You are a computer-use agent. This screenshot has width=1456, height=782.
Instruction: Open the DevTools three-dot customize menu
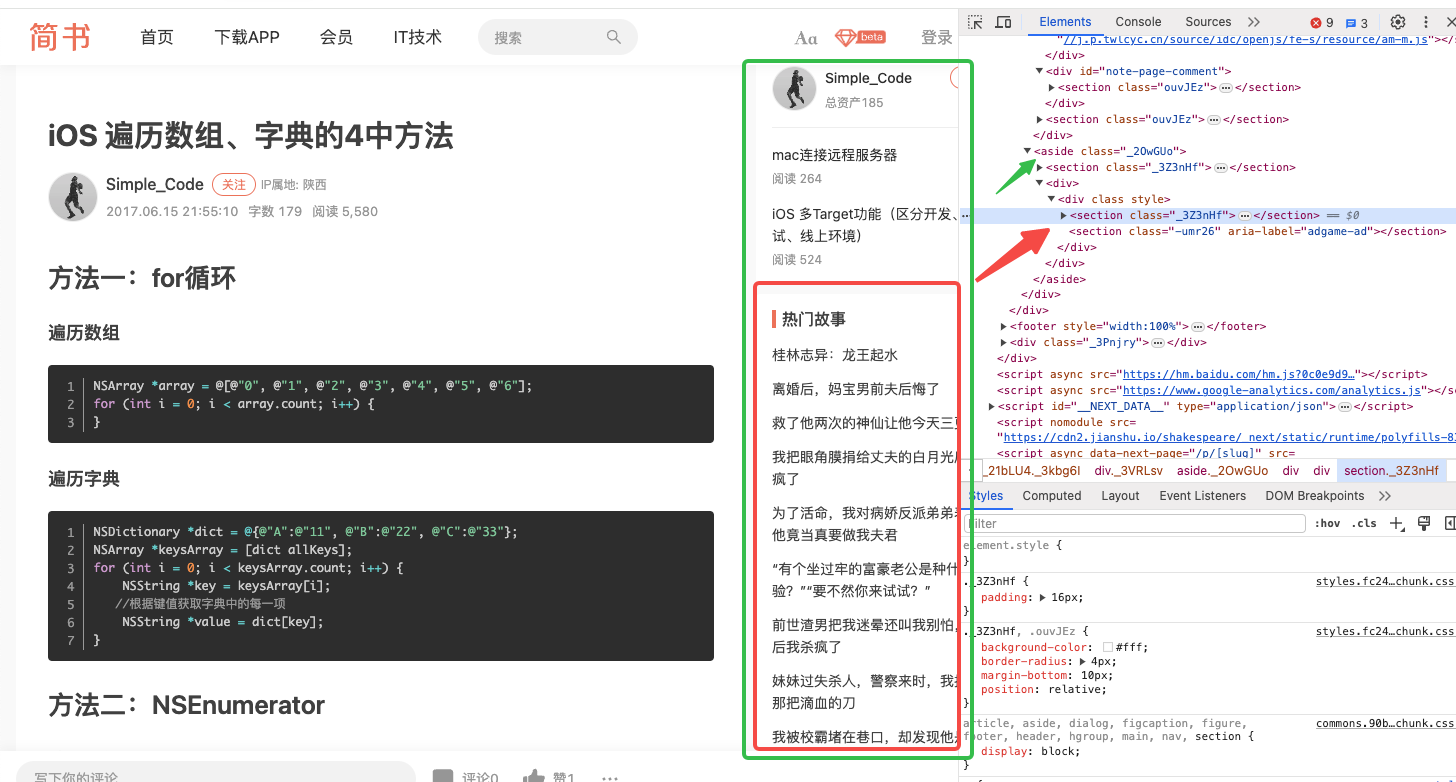tap(1426, 22)
